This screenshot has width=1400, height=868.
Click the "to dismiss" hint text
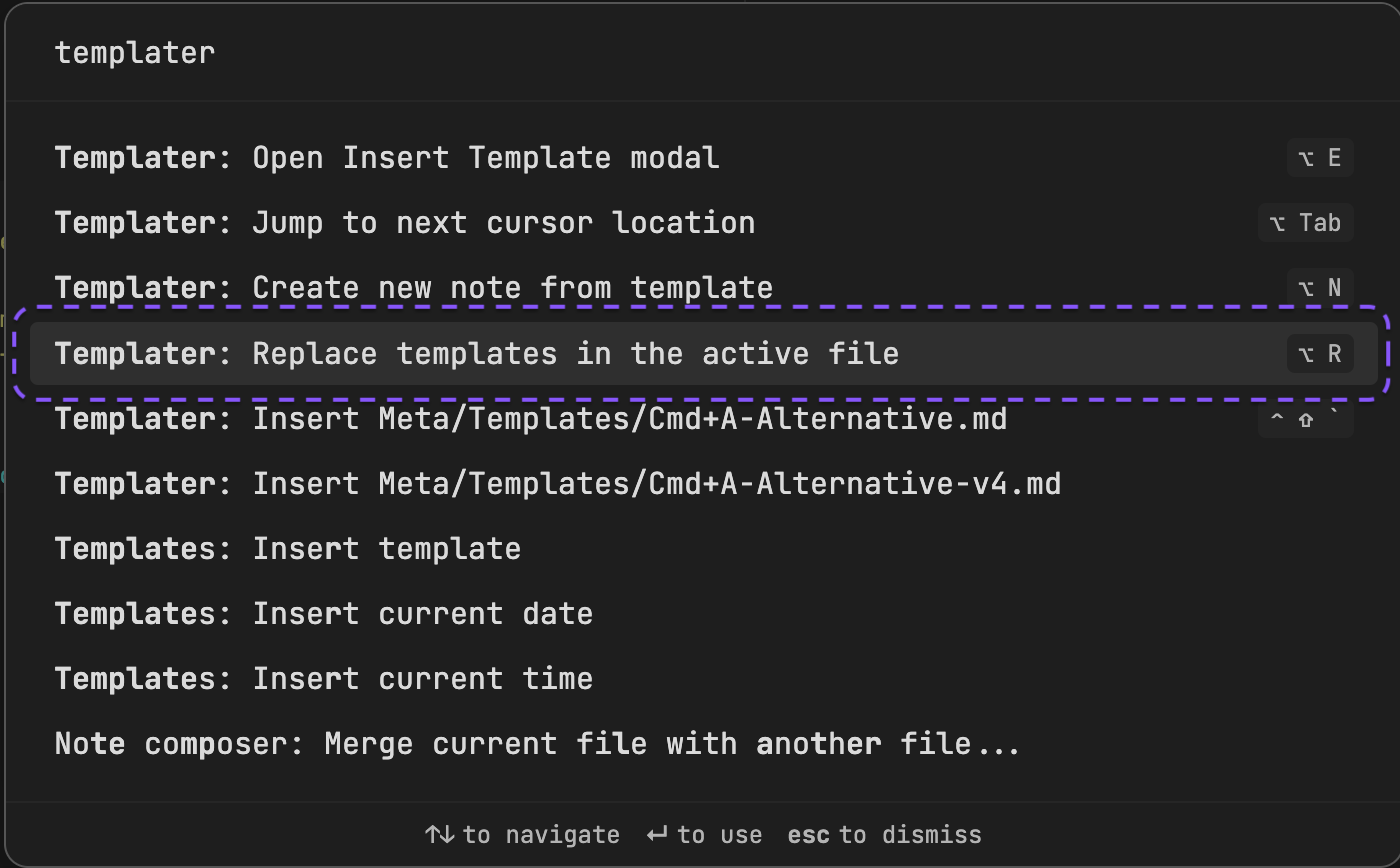pyautogui.click(x=910, y=834)
